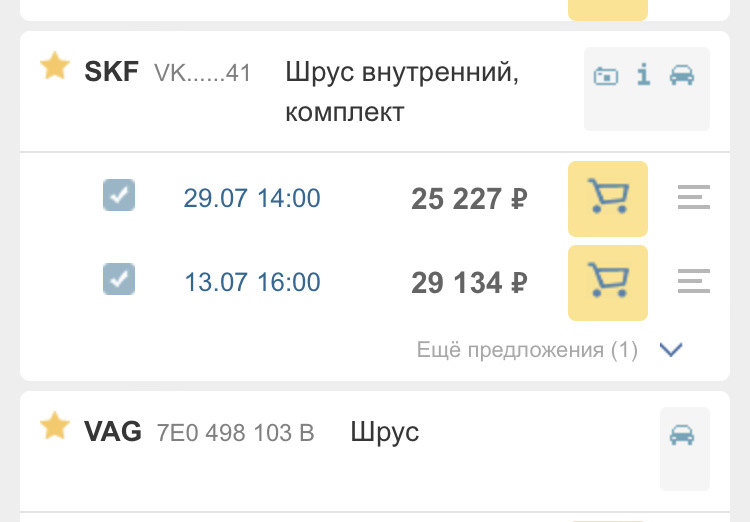Click Ещё предложения (1) text
This screenshot has height=522, width=750.
[x=527, y=350]
